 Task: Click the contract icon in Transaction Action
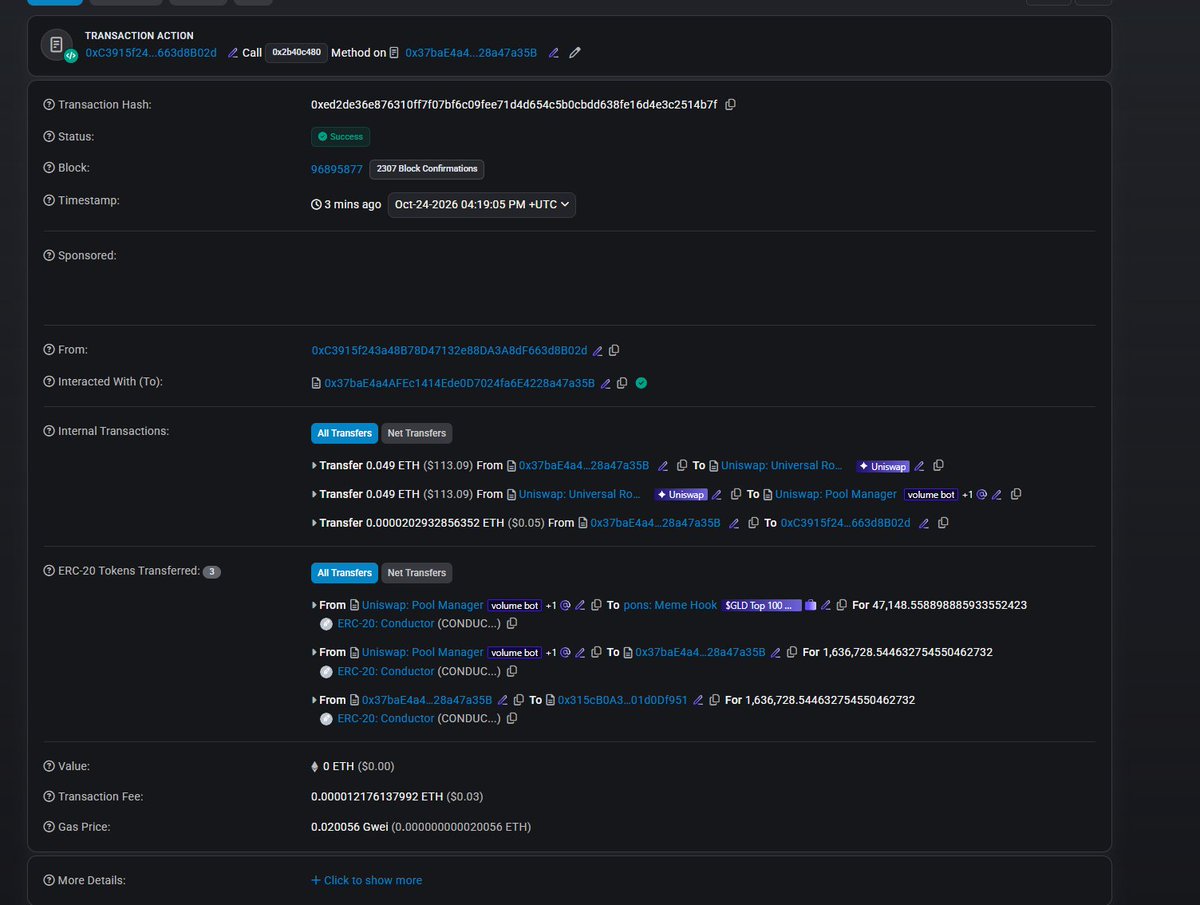(58, 45)
